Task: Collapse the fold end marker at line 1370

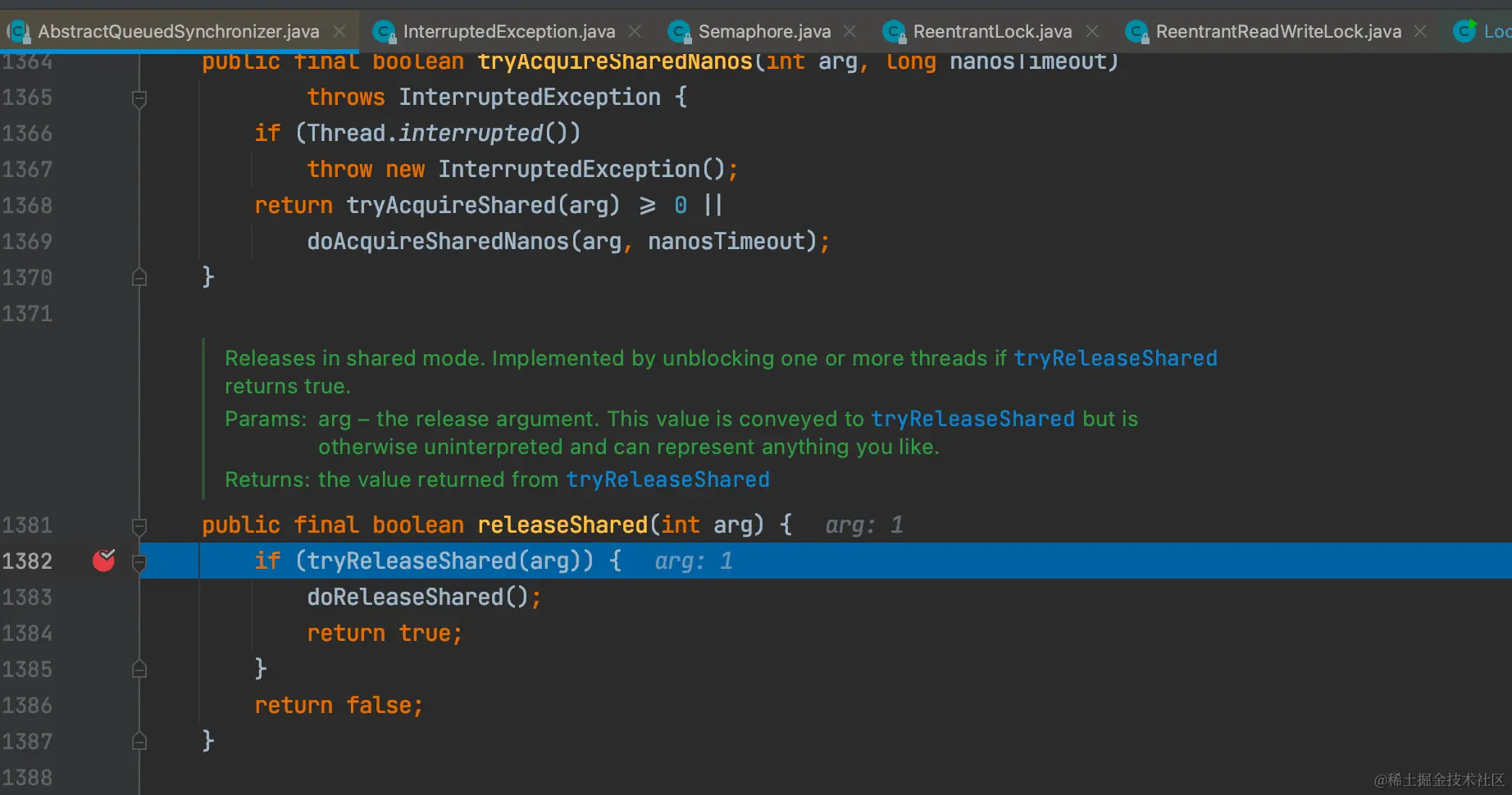Action: click(x=139, y=277)
